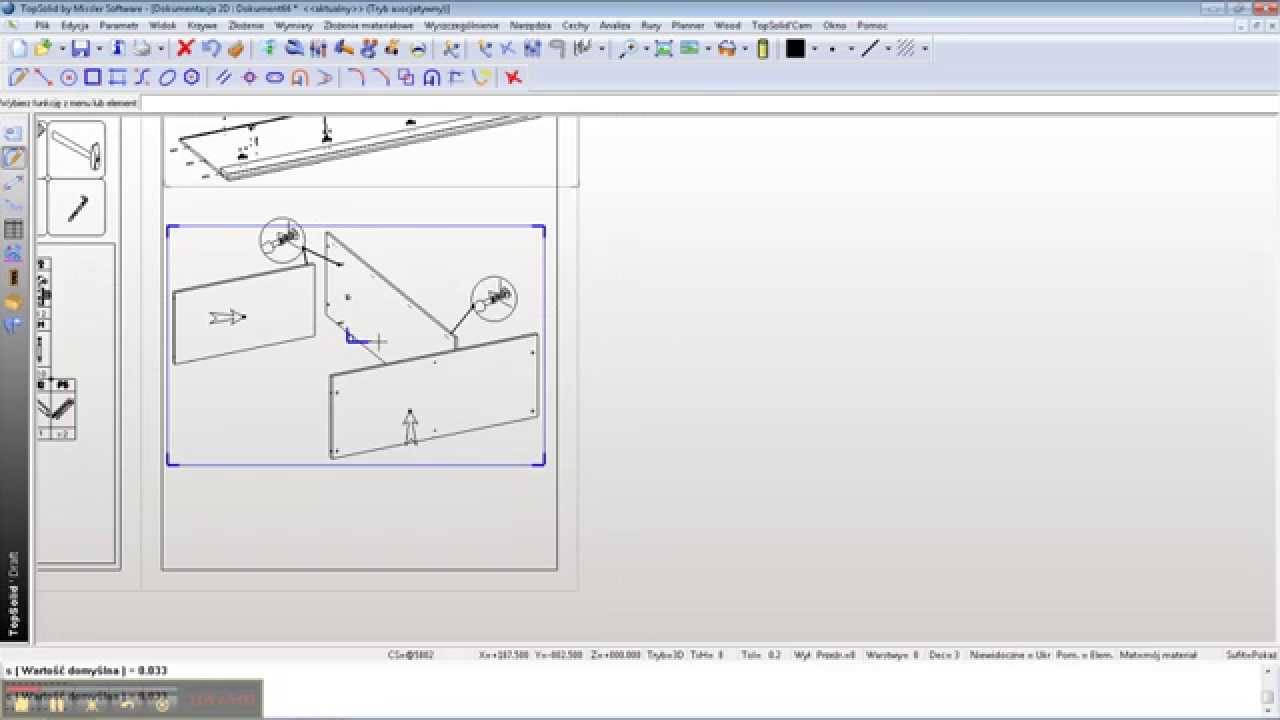Open the TopSolid'Cam menu
The image size is (1280, 720).
(782, 25)
